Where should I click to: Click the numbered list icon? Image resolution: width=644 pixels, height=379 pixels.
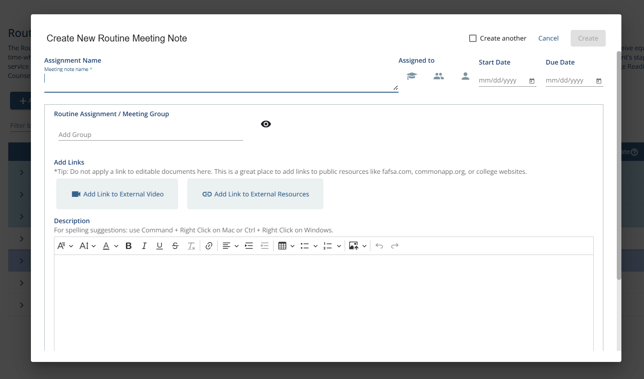(327, 246)
